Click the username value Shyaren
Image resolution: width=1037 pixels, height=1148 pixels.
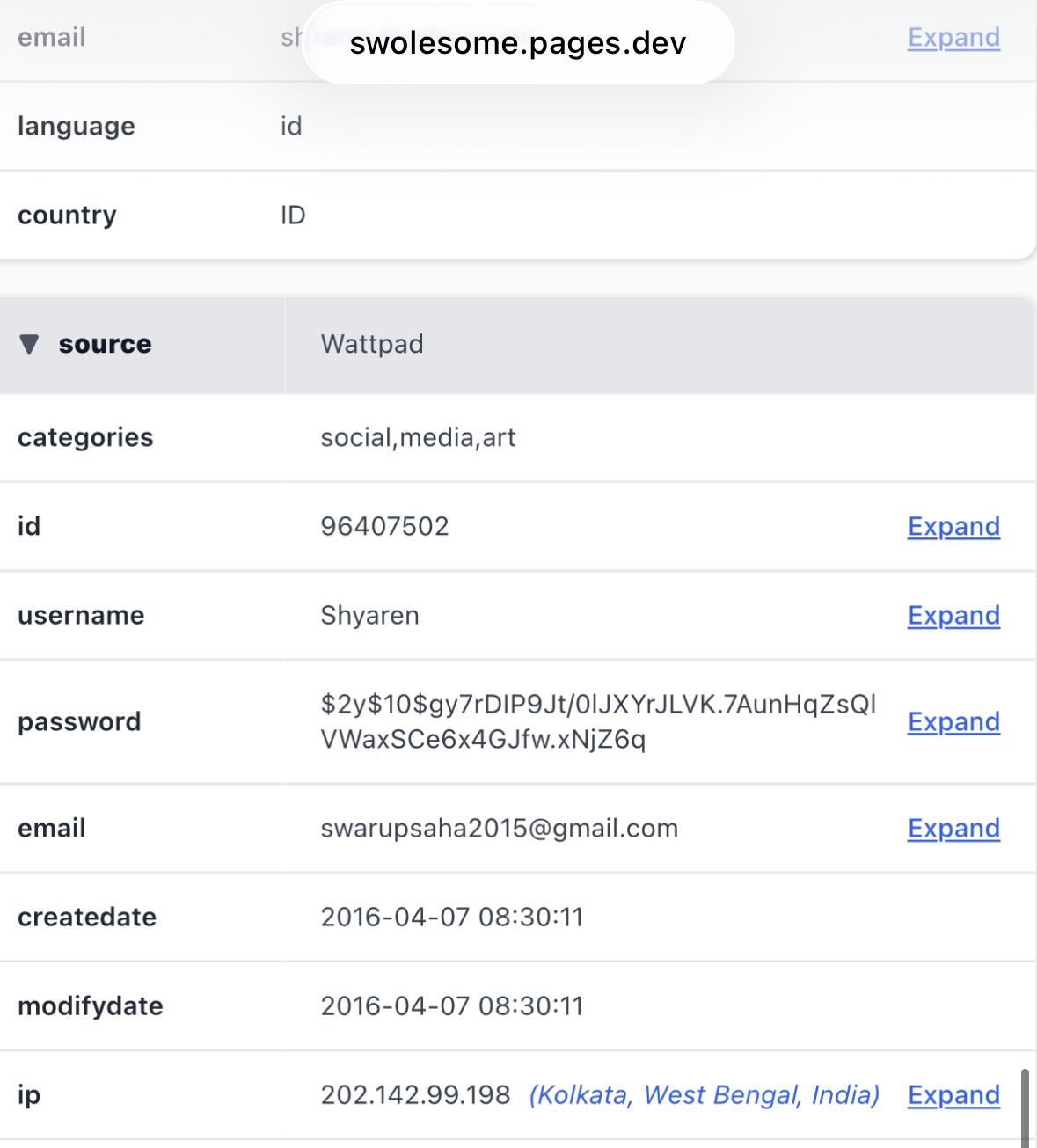point(369,615)
